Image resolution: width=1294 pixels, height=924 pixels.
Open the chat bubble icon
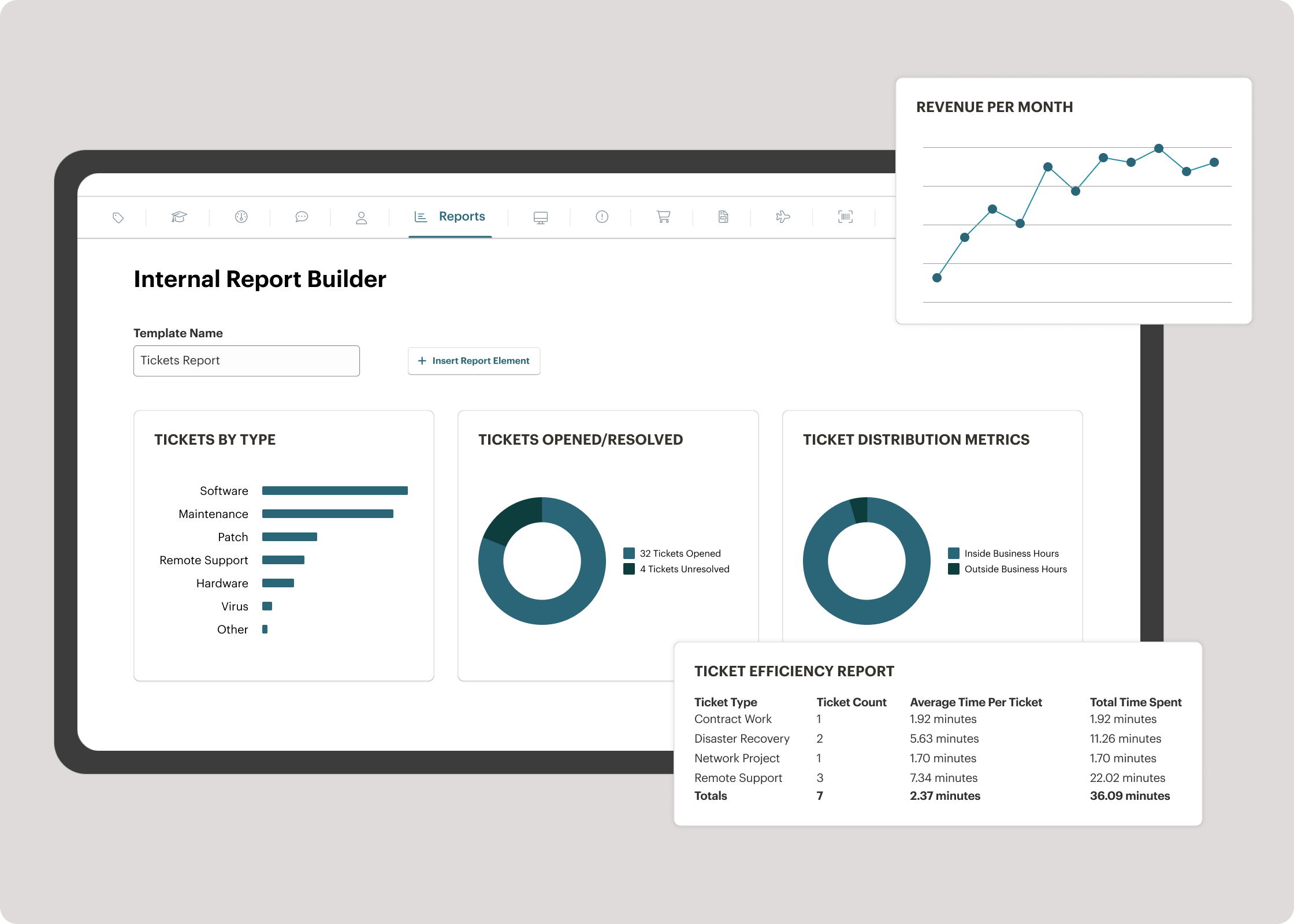pyautogui.click(x=302, y=217)
